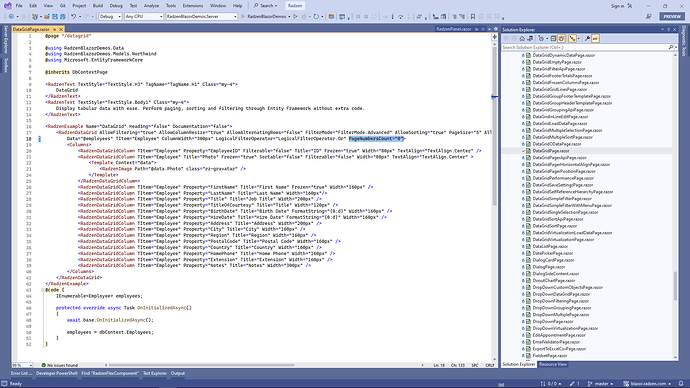This screenshot has height=388, width=690.
Task: Open the Developer PowerShell tab
Action: tap(57, 373)
